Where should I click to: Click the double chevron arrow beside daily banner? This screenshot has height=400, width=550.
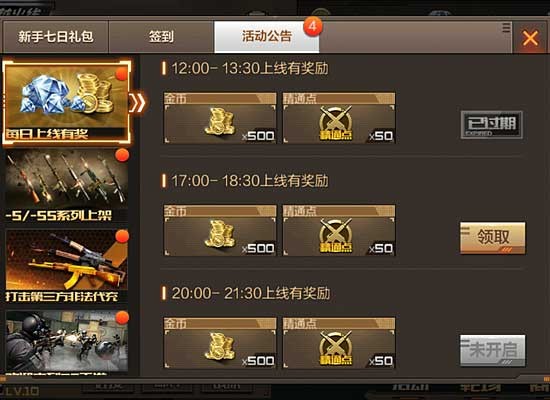point(137,103)
